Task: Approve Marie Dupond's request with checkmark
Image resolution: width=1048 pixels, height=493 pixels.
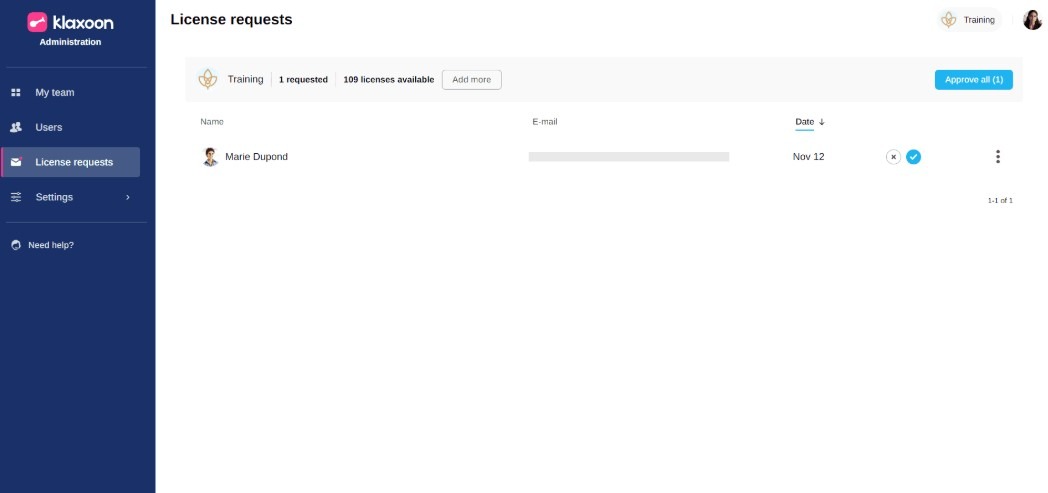Action: tap(913, 157)
